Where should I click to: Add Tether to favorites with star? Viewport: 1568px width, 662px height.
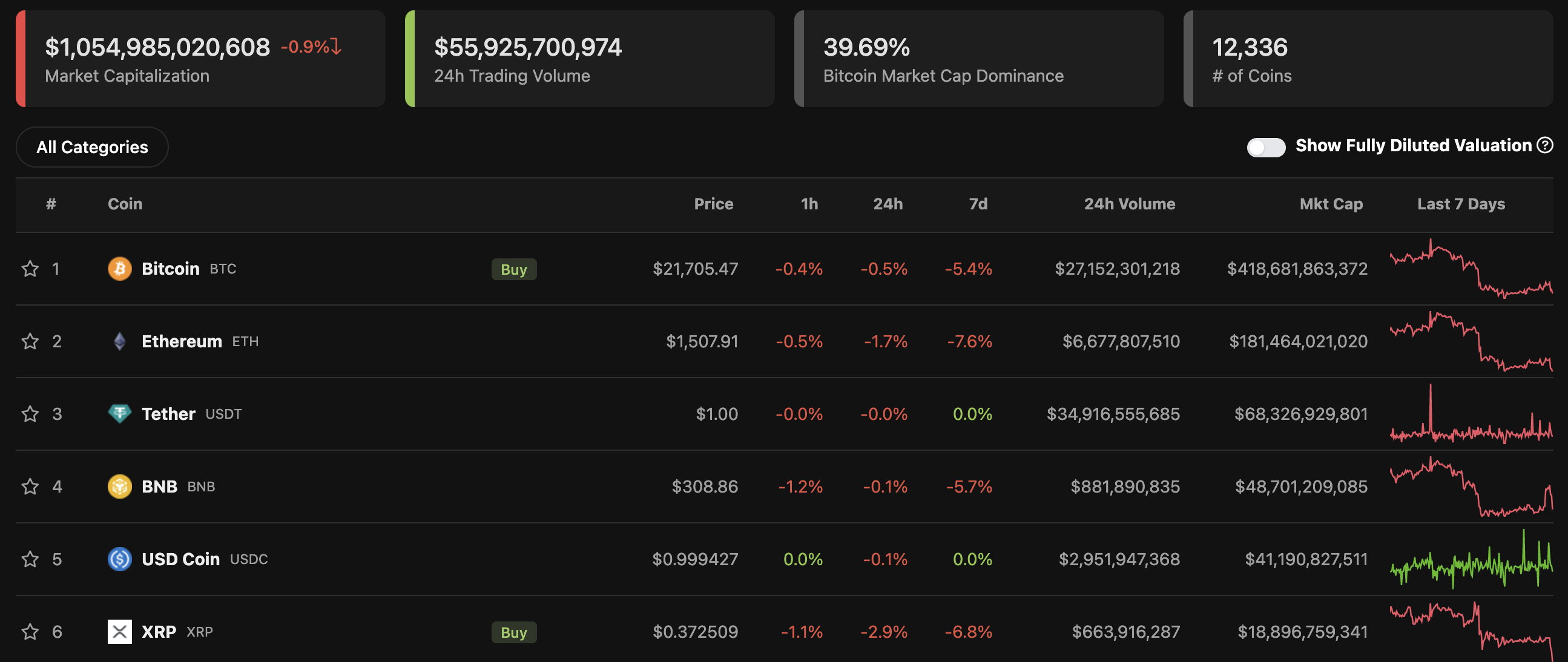point(30,414)
